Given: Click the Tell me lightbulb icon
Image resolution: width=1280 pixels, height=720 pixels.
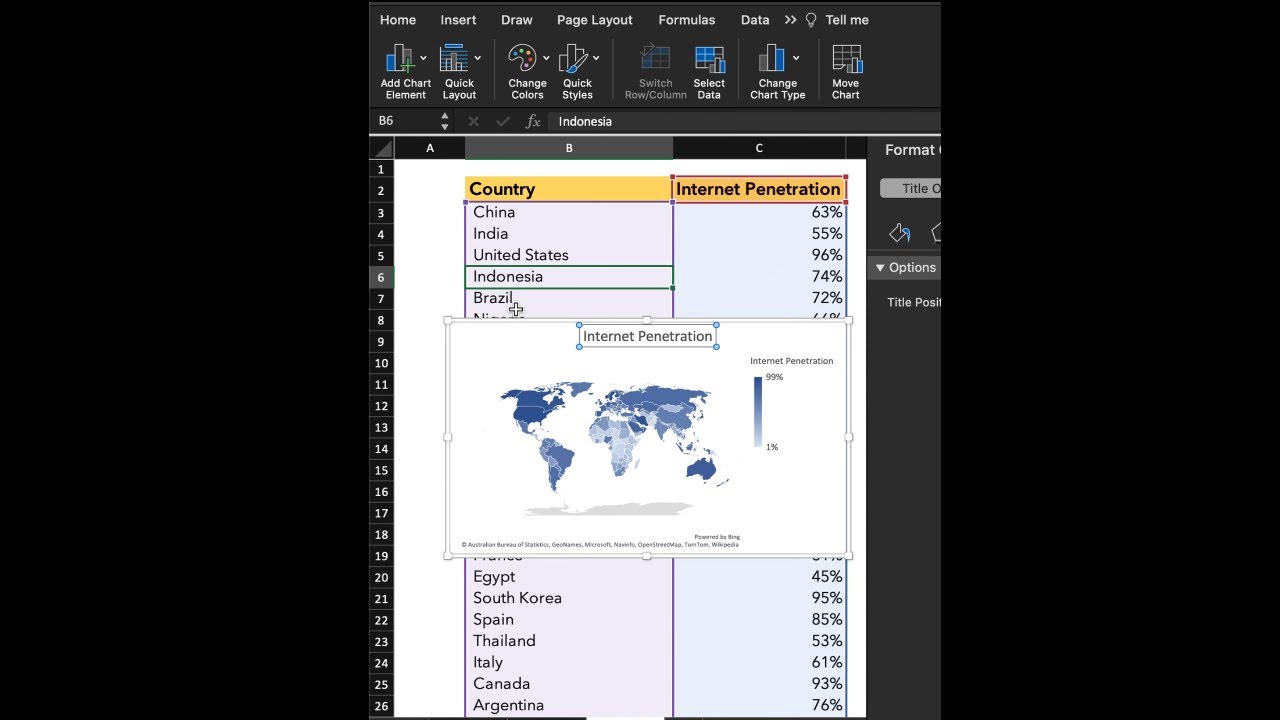Looking at the screenshot, I should [811, 20].
